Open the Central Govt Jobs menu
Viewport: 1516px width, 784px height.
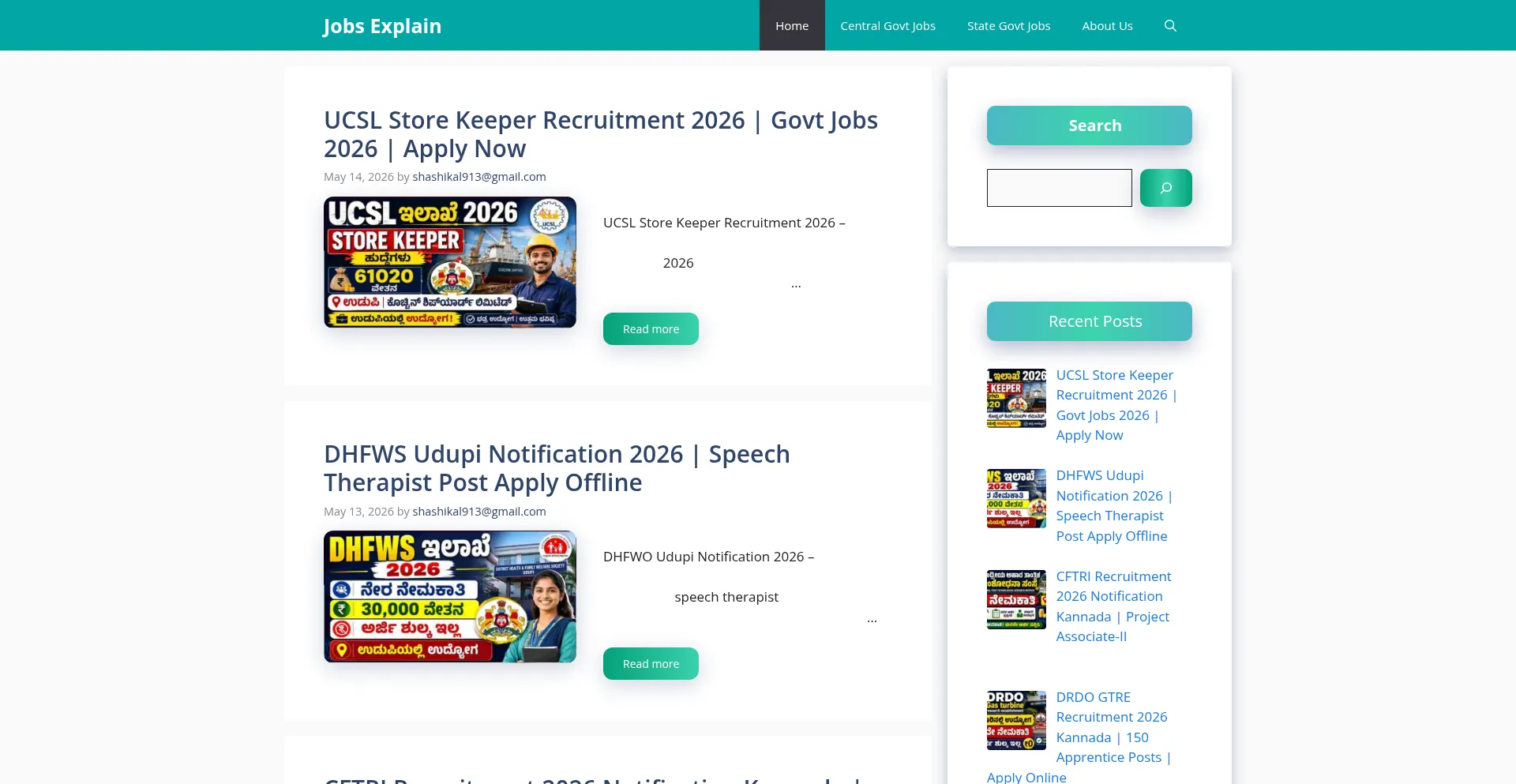[x=887, y=25]
